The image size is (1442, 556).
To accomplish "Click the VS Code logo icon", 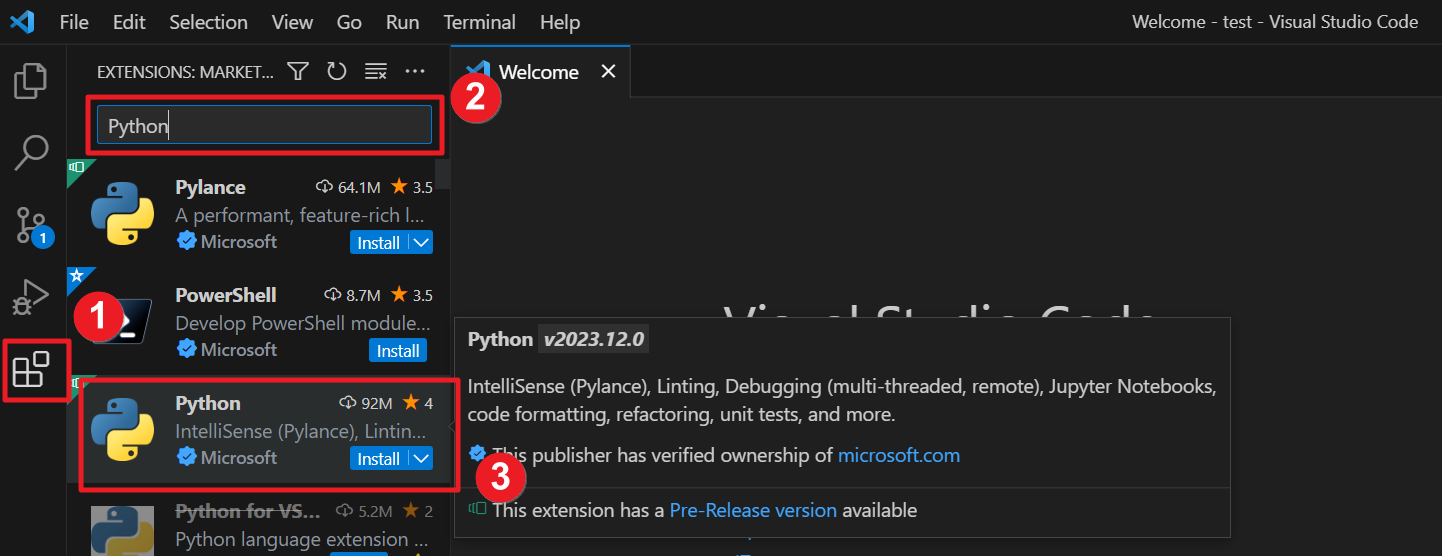I will tap(22, 21).
